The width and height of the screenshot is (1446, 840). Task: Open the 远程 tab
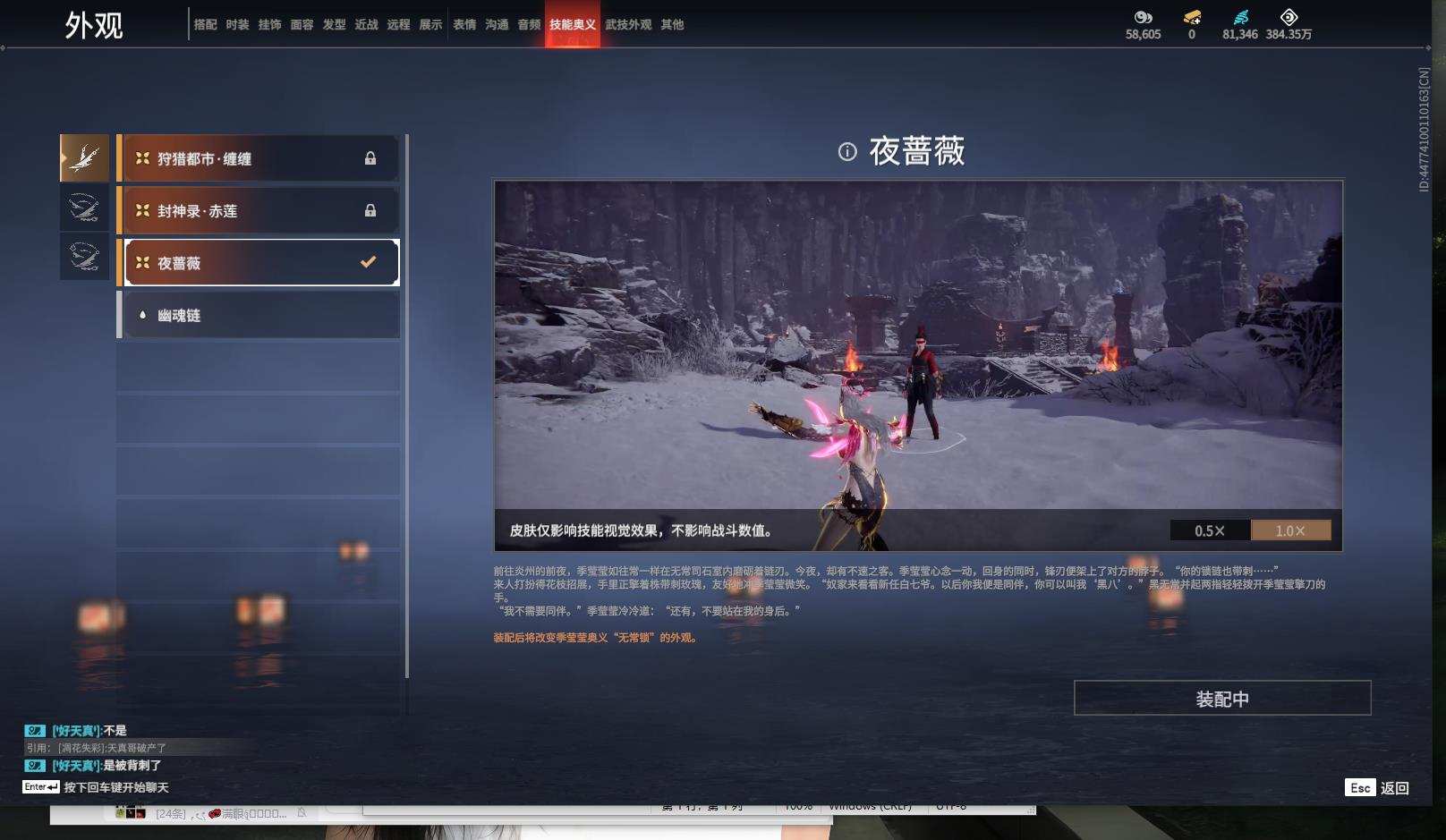[398, 25]
